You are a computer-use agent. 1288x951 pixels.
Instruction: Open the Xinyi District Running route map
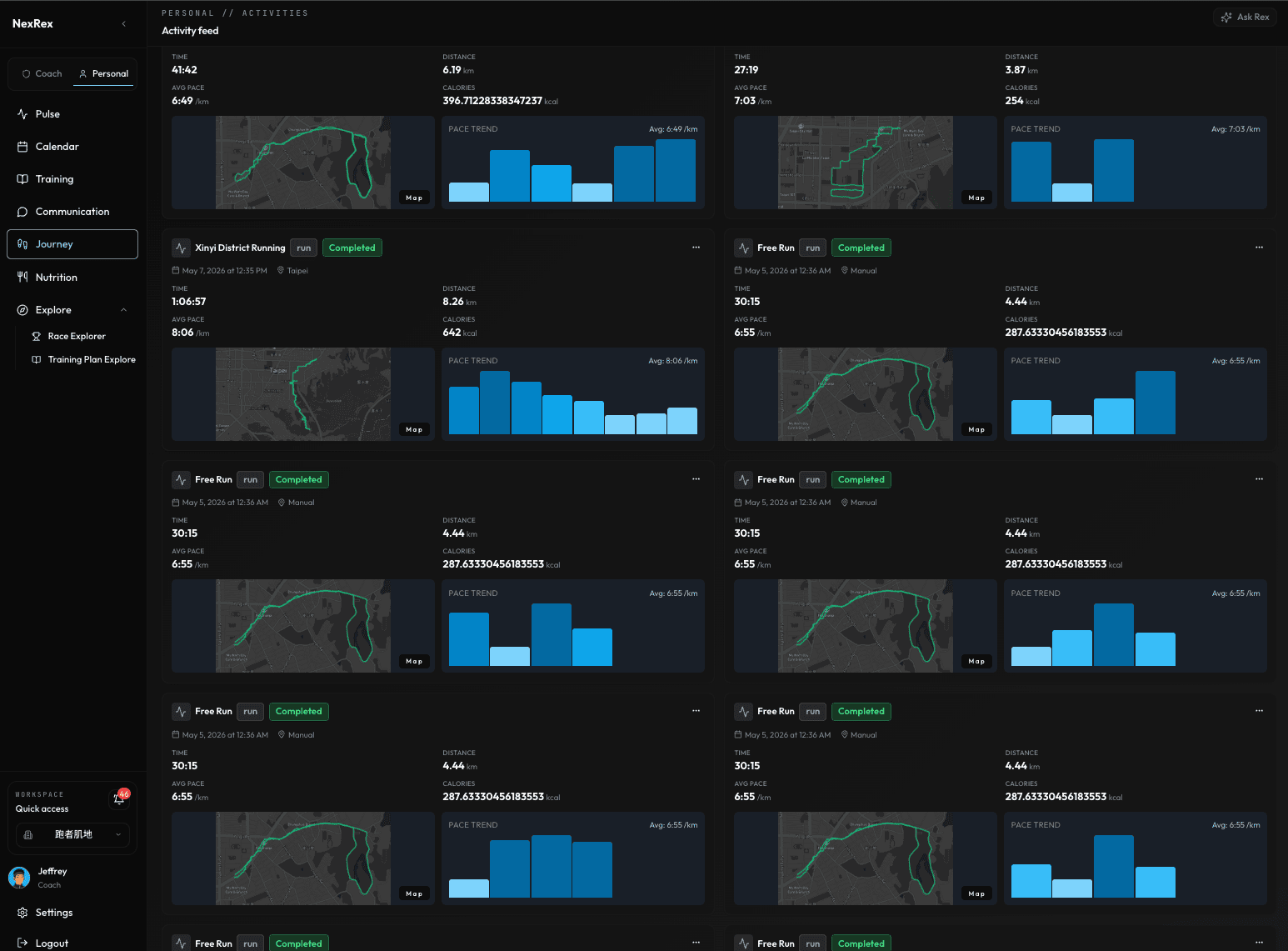point(303,394)
